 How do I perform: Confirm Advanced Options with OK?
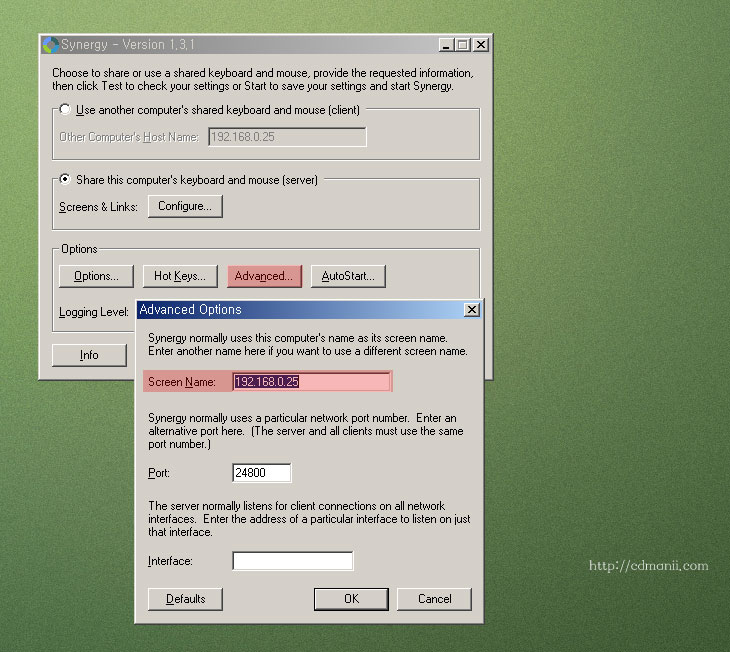click(x=351, y=599)
